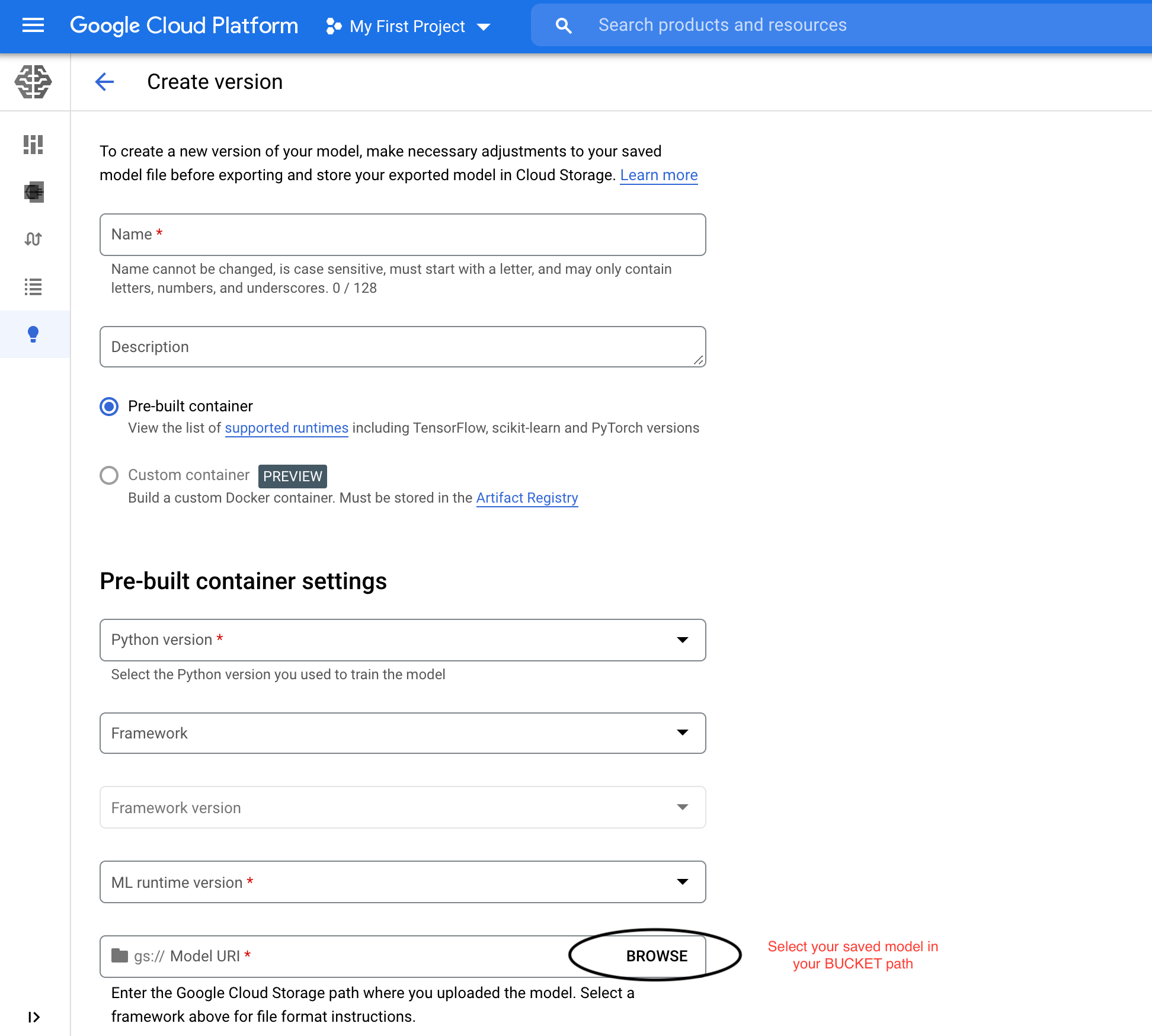Open the My First Project selector
Image resolution: width=1152 pixels, height=1036 pixels.
pos(409,27)
